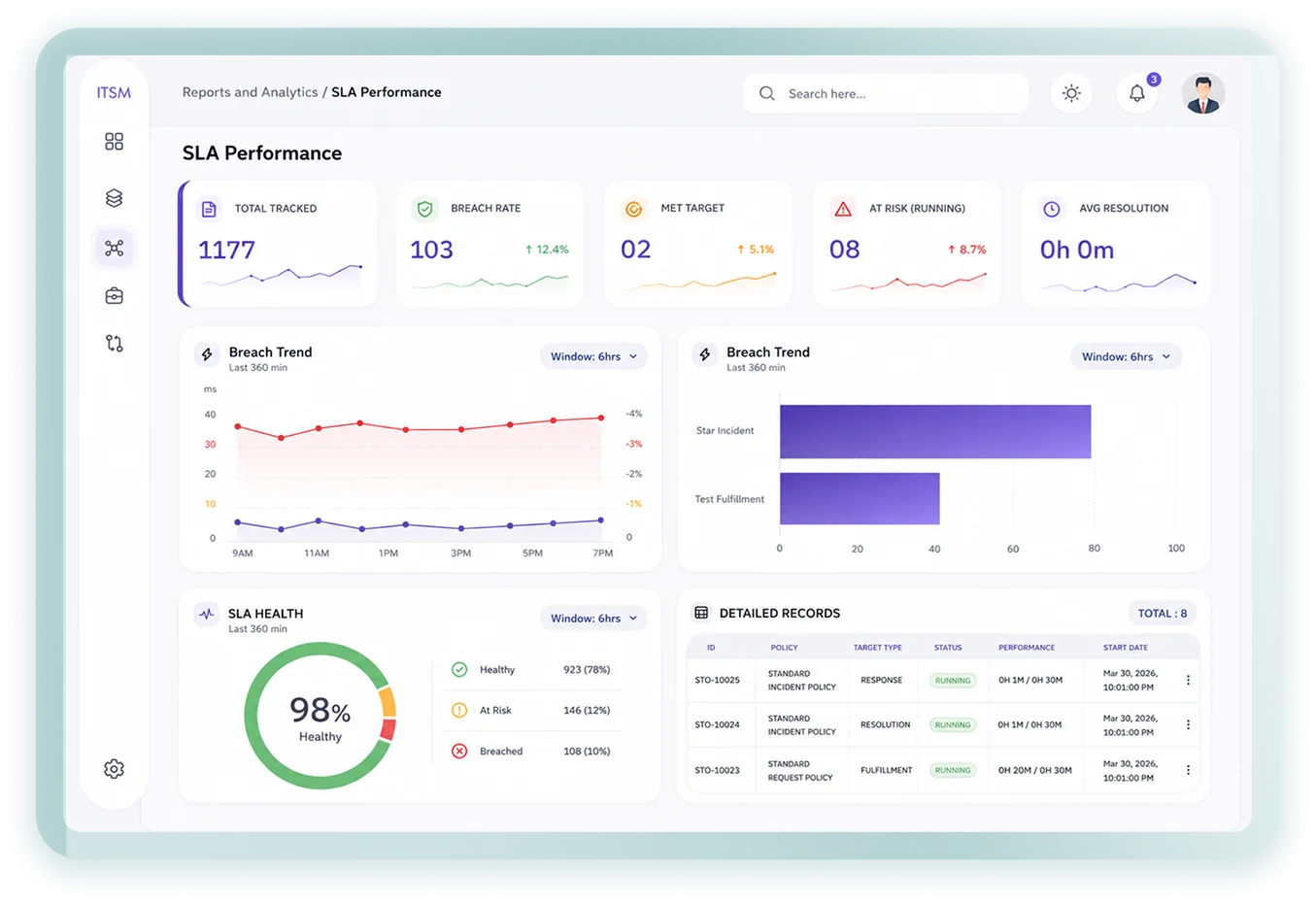
Task: Select the network nodes sidebar icon
Action: click(x=114, y=248)
